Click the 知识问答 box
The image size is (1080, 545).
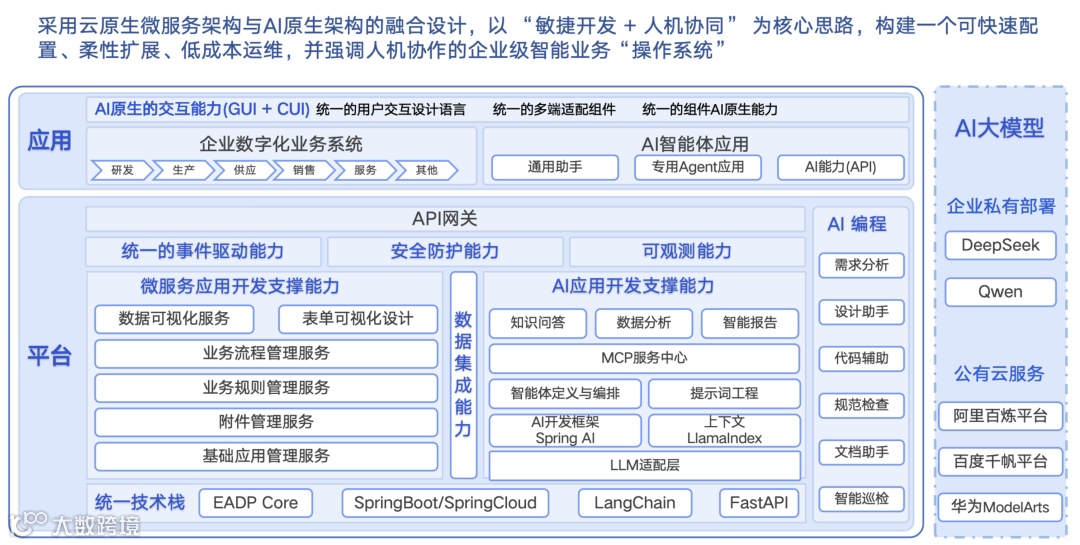click(x=537, y=323)
